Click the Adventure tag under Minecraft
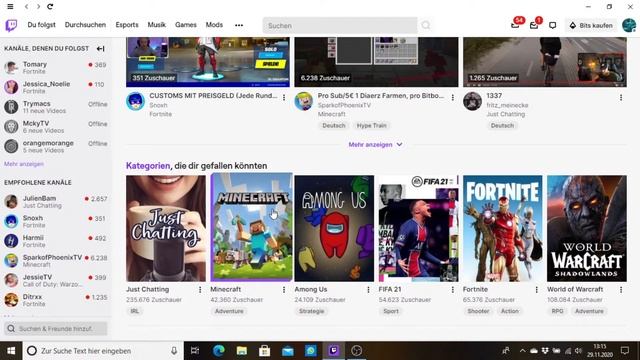This screenshot has width=640, height=360. pos(229,311)
